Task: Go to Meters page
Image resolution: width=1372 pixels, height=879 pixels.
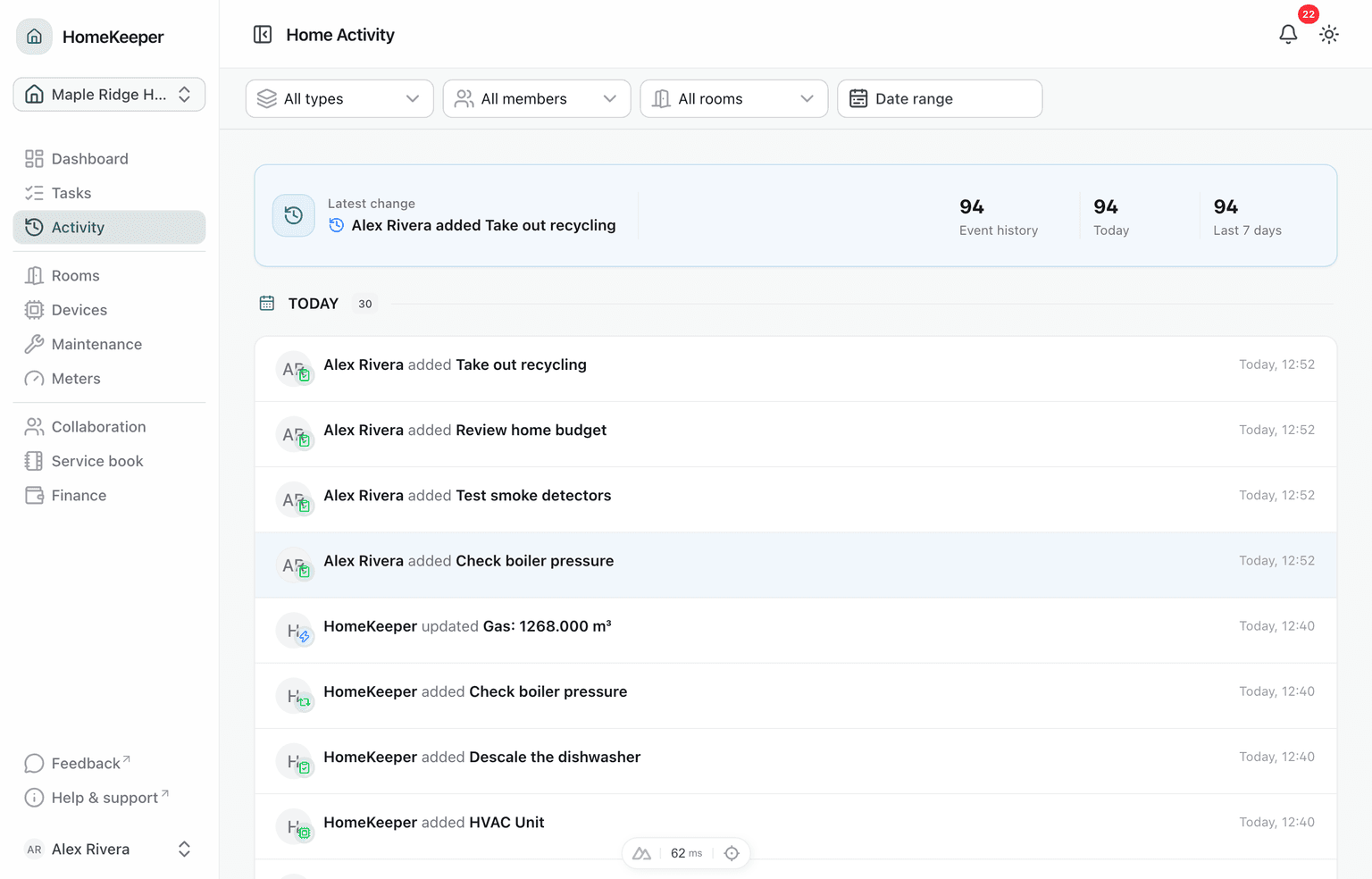Action: point(109,379)
